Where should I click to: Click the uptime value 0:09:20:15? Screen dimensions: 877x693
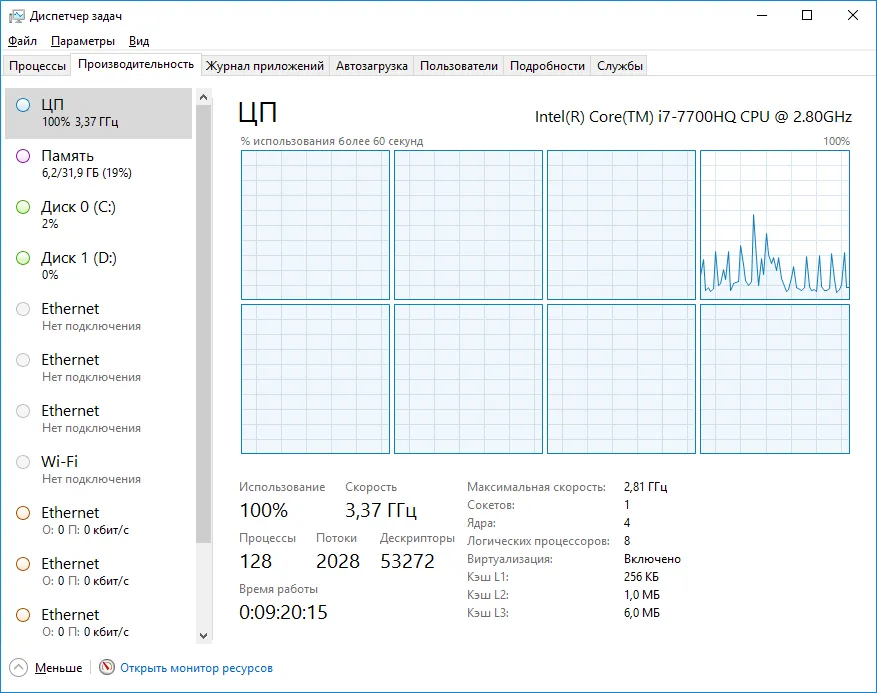pyautogui.click(x=283, y=612)
